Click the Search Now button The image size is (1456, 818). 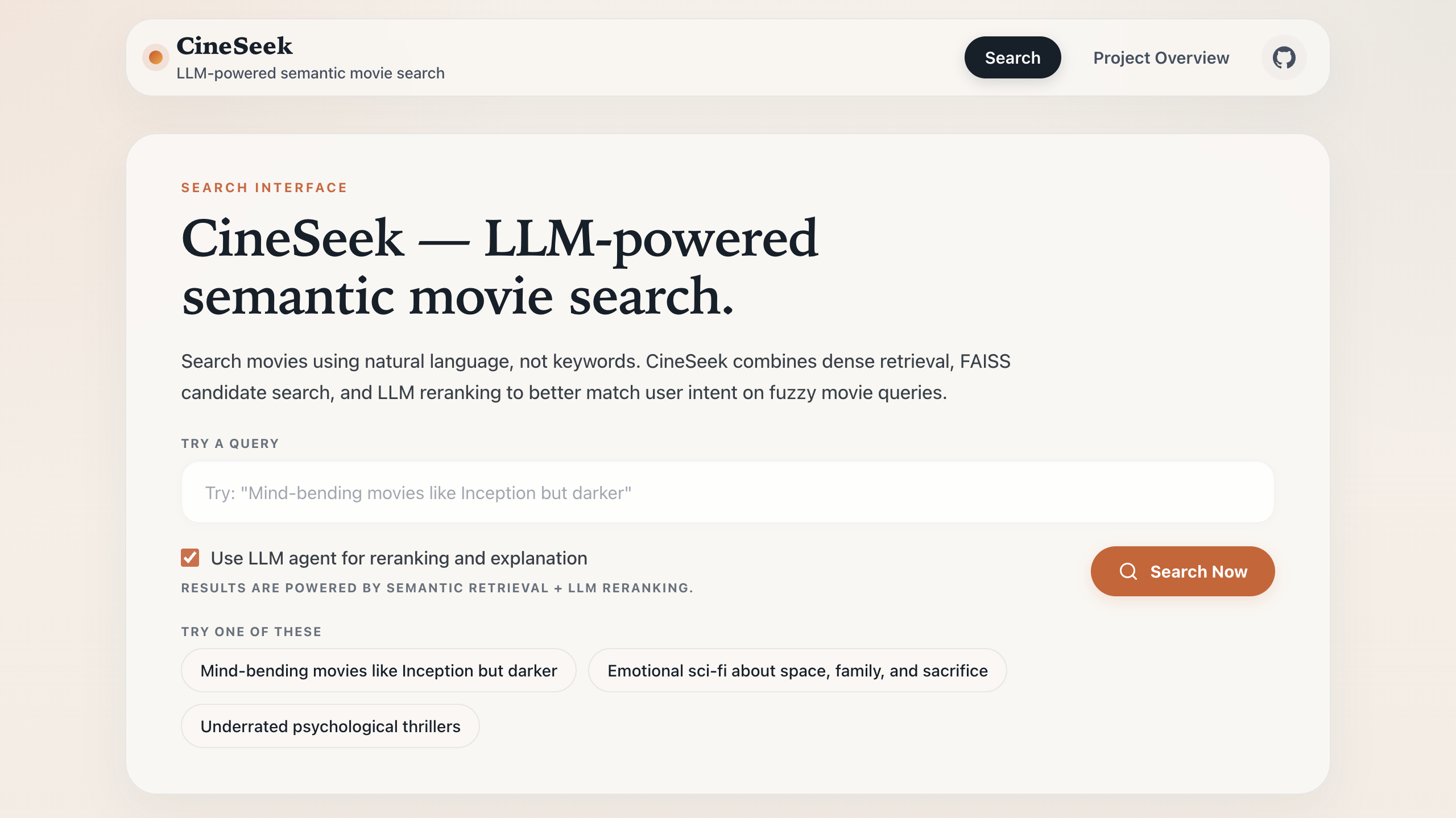click(1182, 571)
